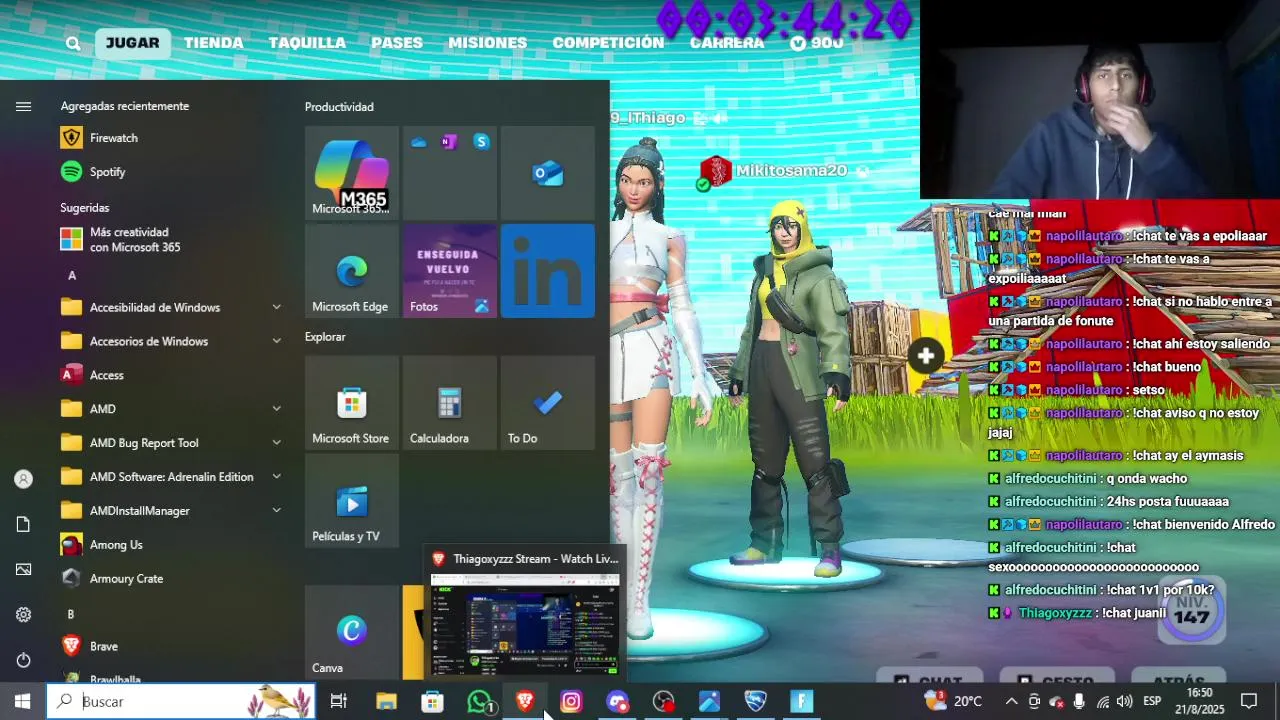Open Firewatch from recently added apps

(x=170, y=138)
